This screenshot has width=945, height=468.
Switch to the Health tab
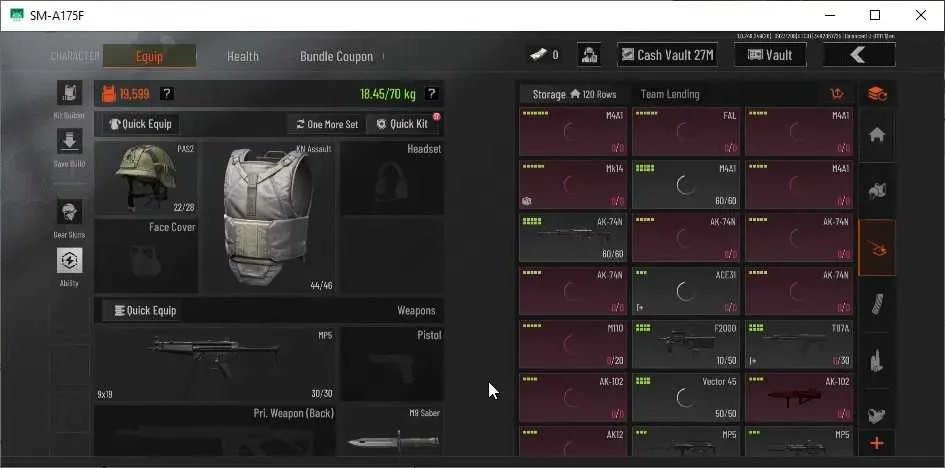[243, 56]
